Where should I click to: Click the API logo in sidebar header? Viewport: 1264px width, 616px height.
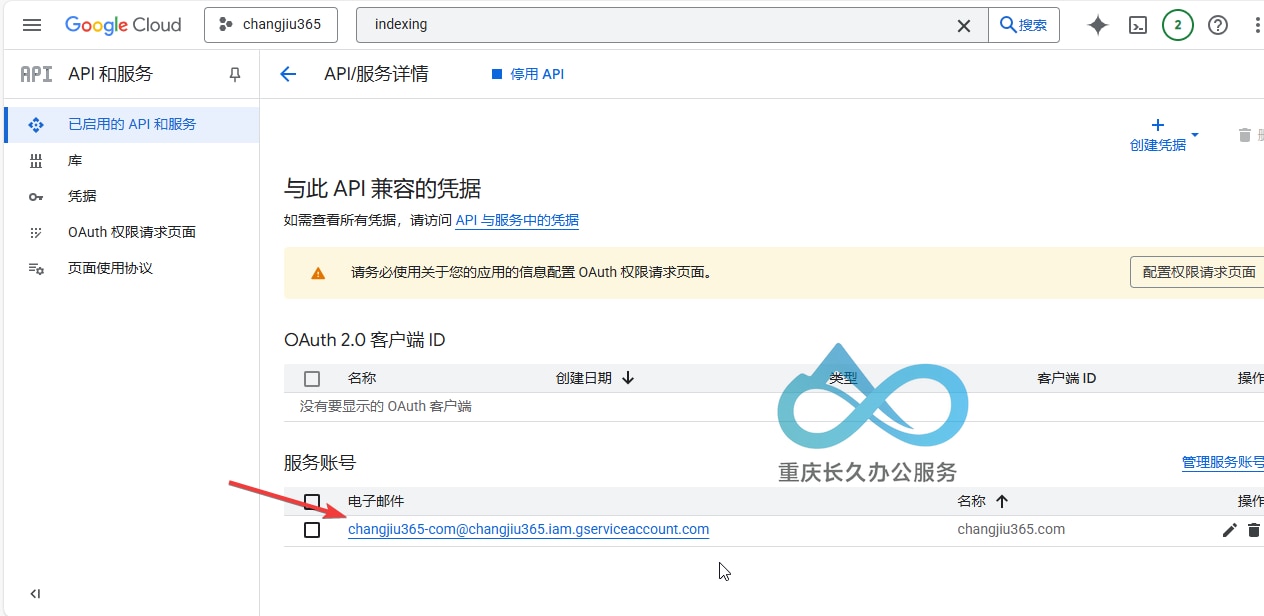tap(36, 74)
